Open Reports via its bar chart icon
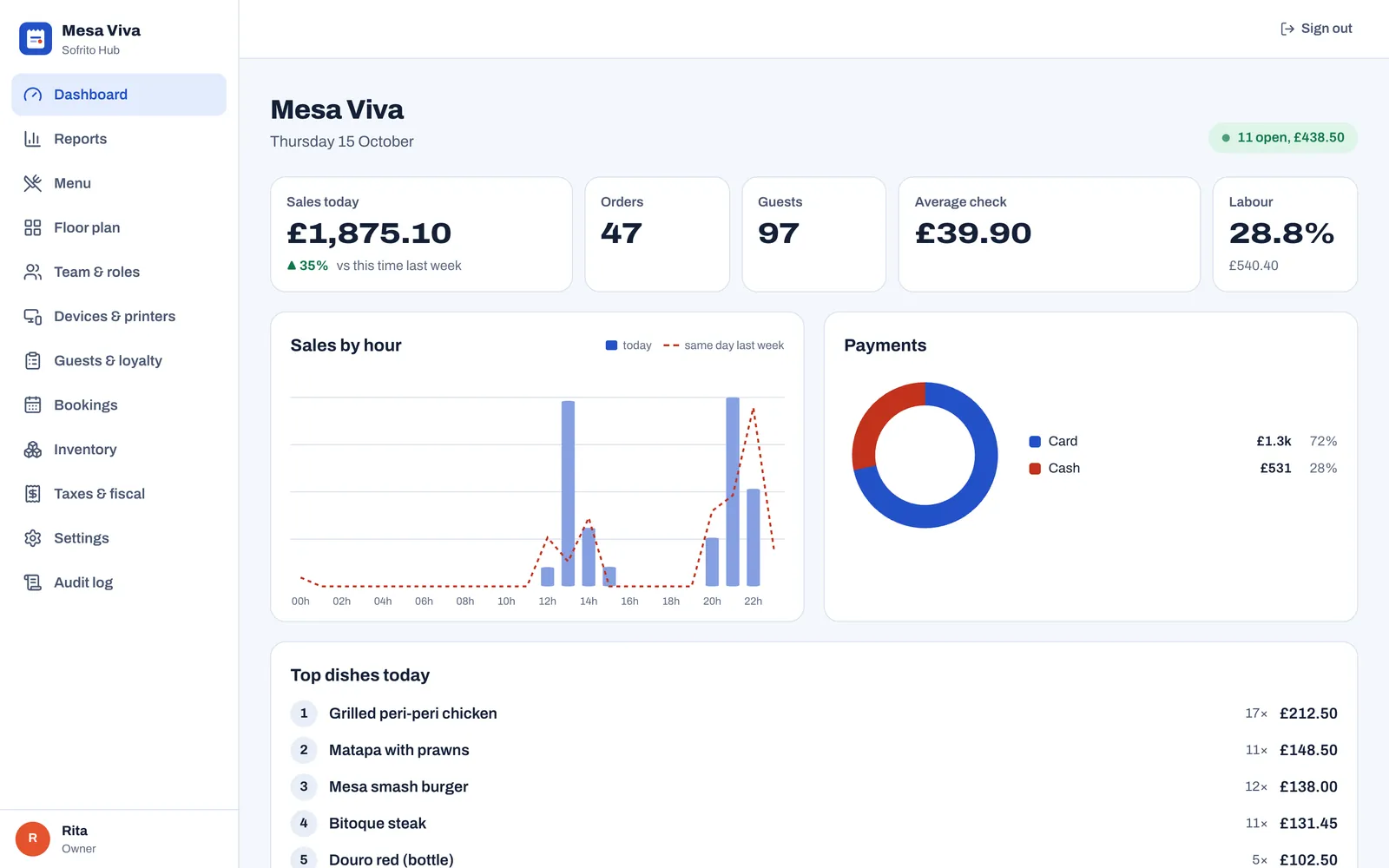The image size is (1389, 868). (x=33, y=139)
